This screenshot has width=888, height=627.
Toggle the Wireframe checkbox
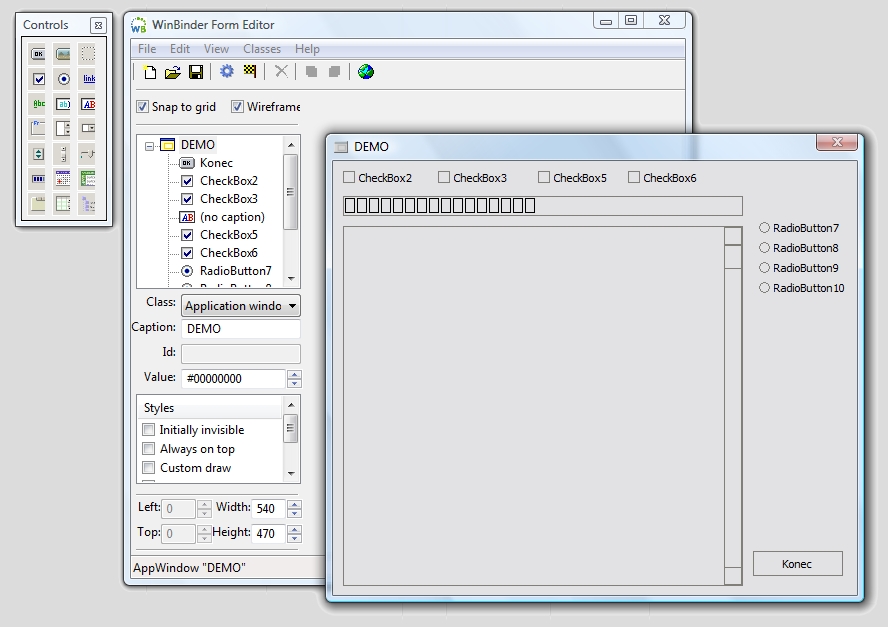(238, 107)
